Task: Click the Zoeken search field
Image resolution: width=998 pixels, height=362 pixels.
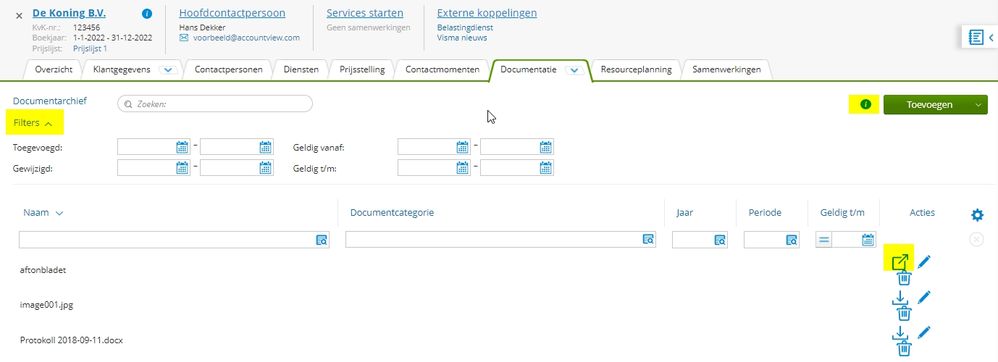Action: pyautogui.click(x=215, y=104)
